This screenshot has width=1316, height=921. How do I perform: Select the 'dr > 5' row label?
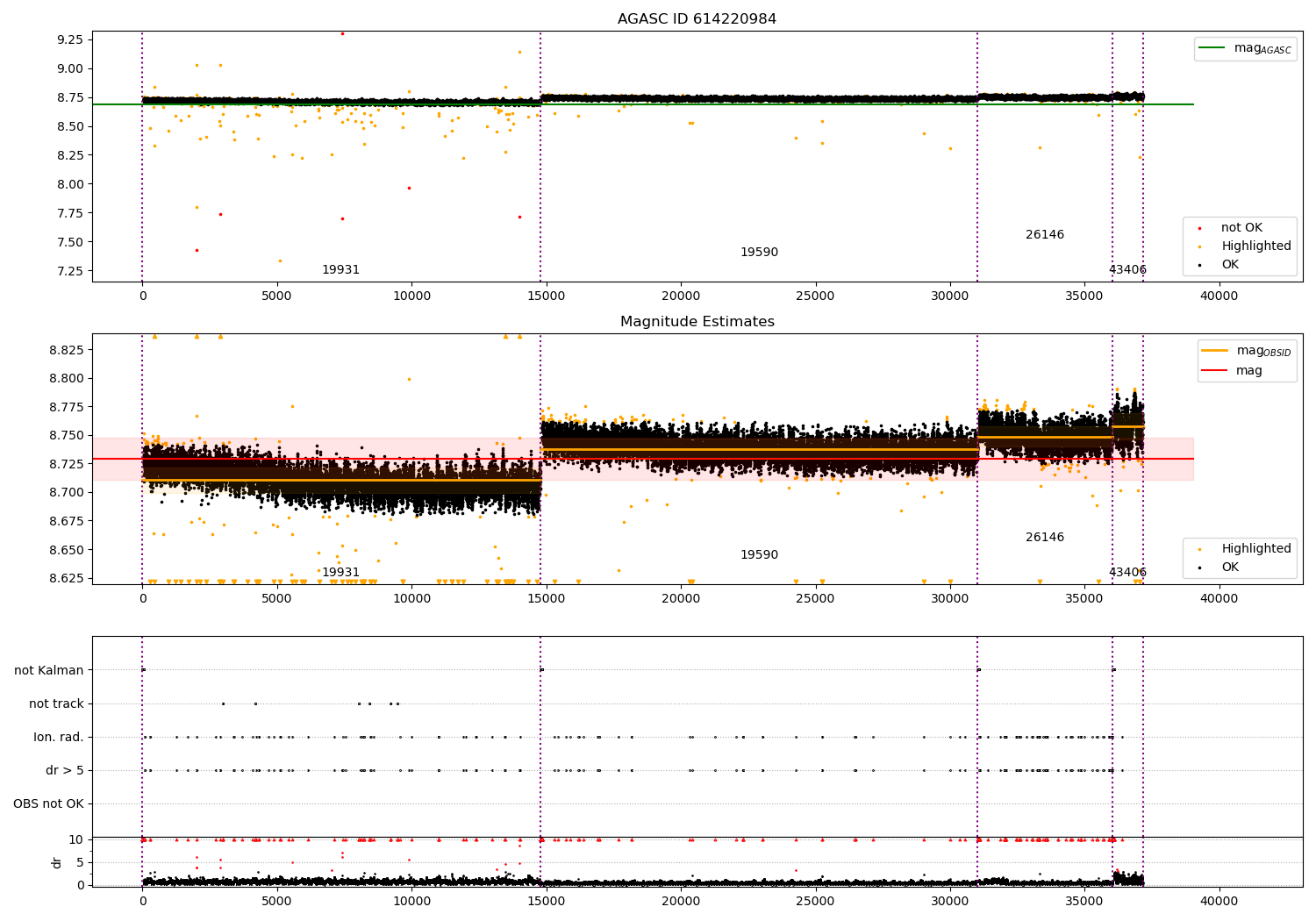tap(65, 770)
